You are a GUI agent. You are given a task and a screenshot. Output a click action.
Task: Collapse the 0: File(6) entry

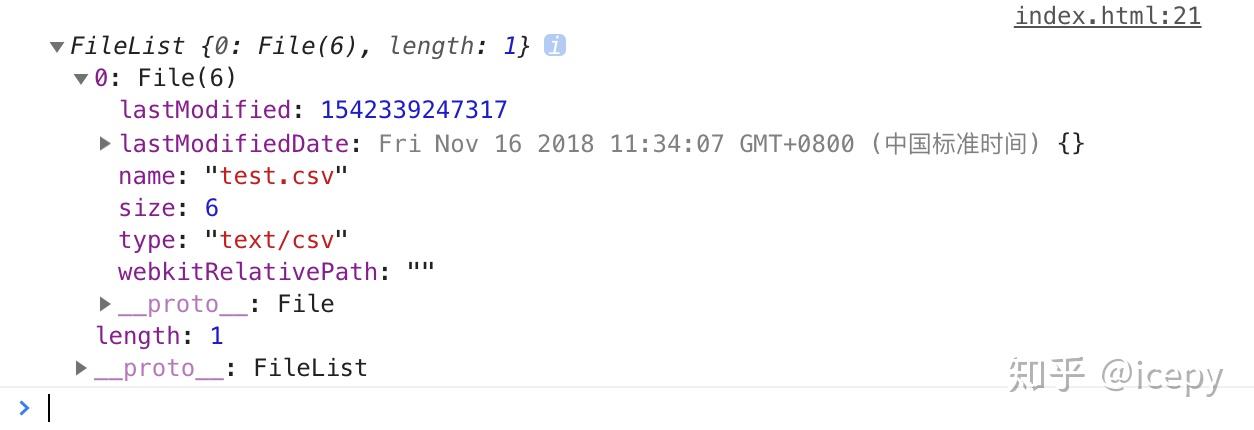pyautogui.click(x=82, y=78)
